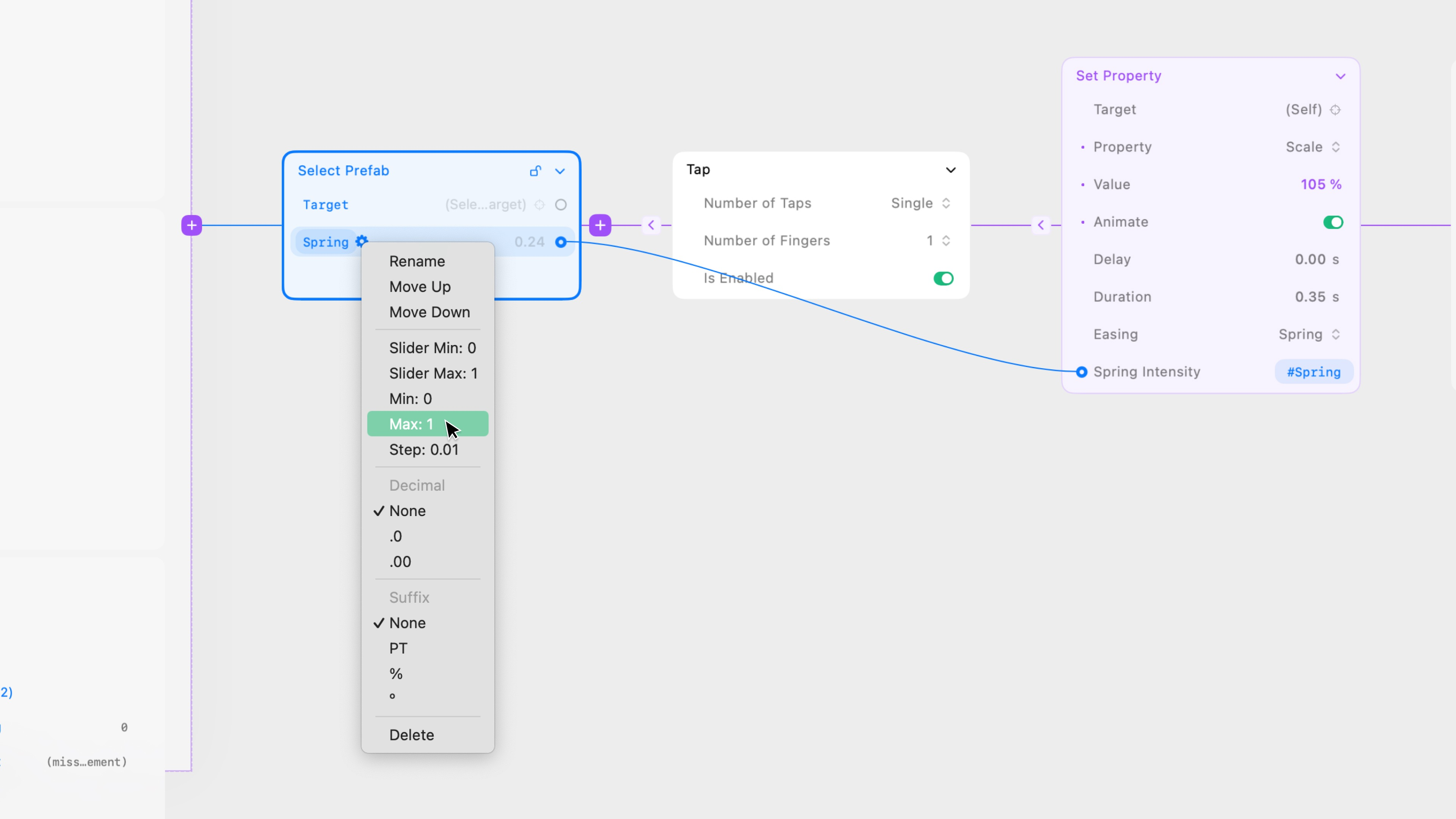Click the back arrow icon left of Set Property
Viewport: 1456px width, 819px height.
[1040, 225]
